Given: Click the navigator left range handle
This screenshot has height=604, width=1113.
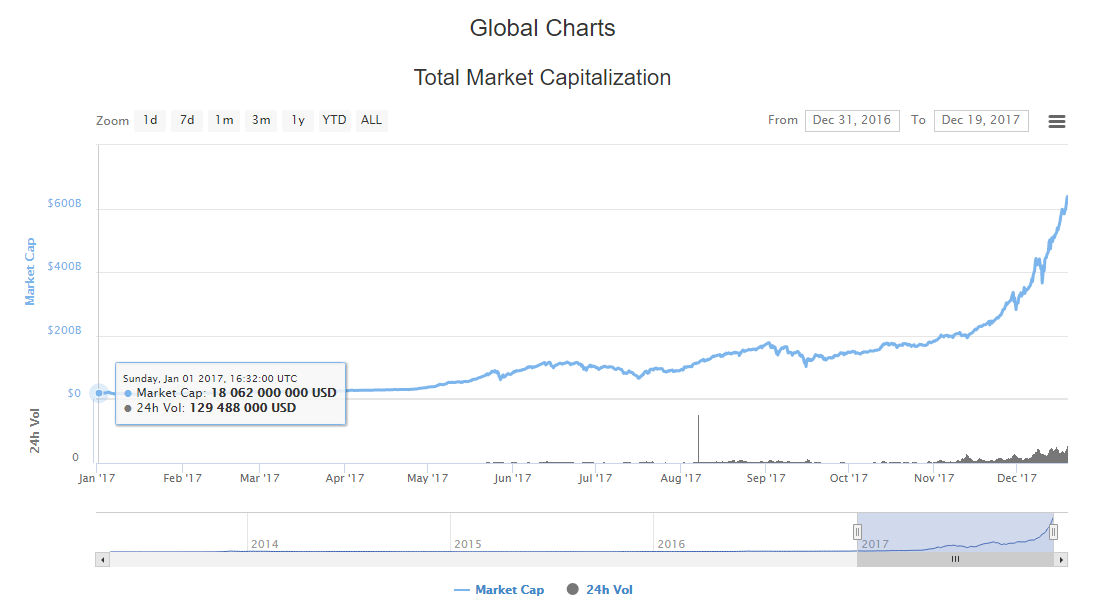Looking at the screenshot, I should (x=857, y=531).
